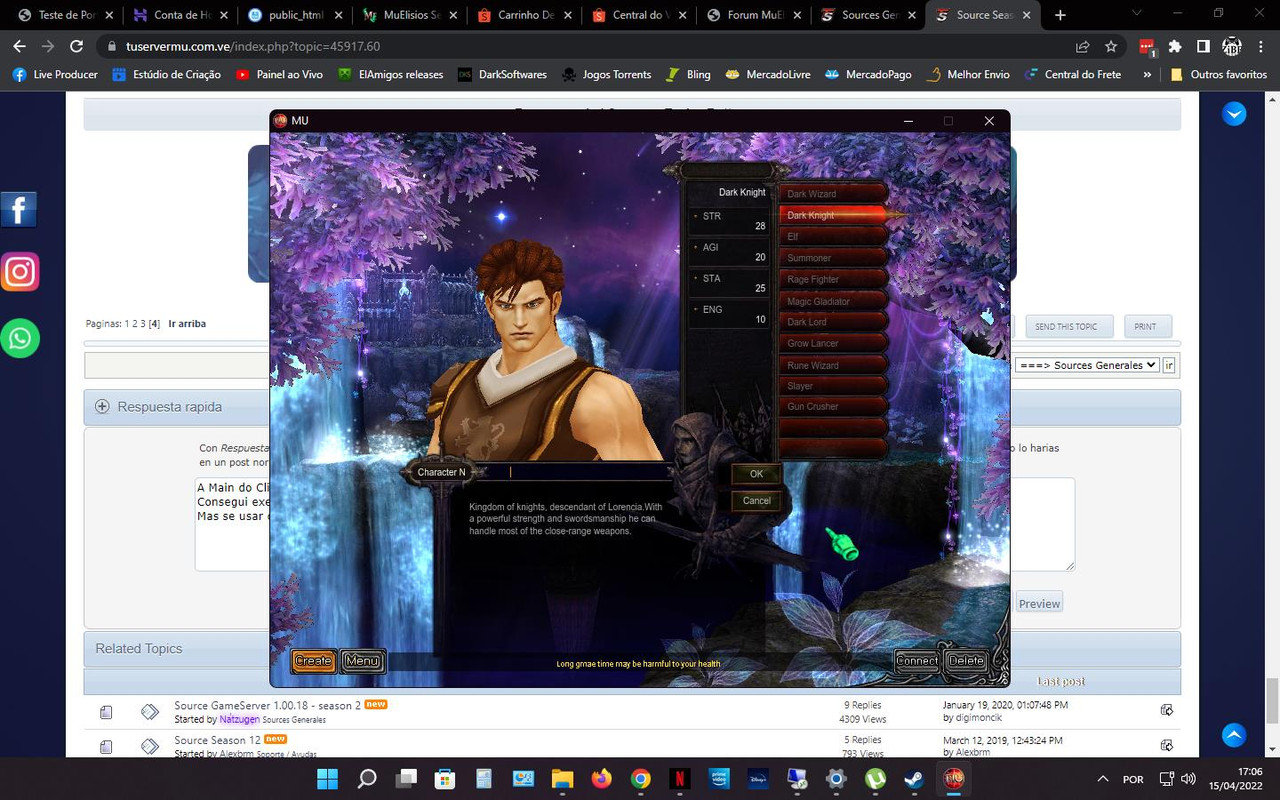1280x800 pixels.
Task: Open the Natzugen user profile link
Action: pos(239,719)
